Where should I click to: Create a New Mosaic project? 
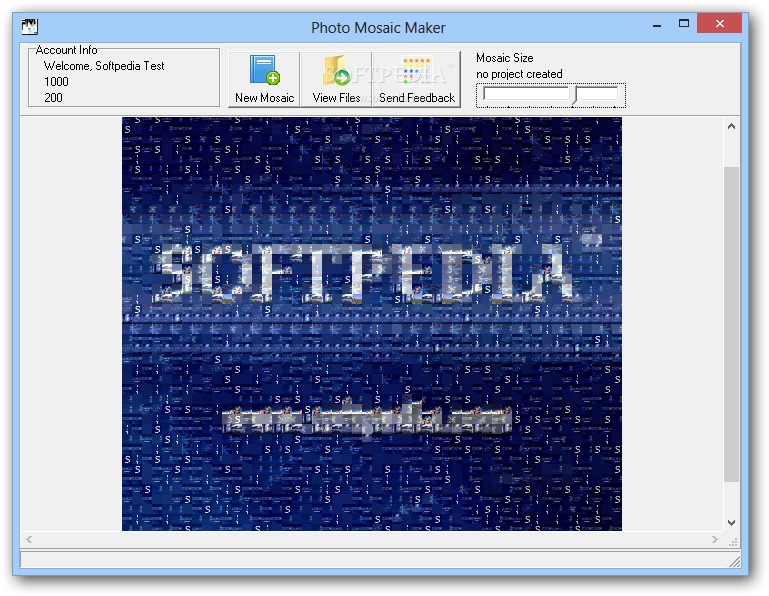coord(264,79)
